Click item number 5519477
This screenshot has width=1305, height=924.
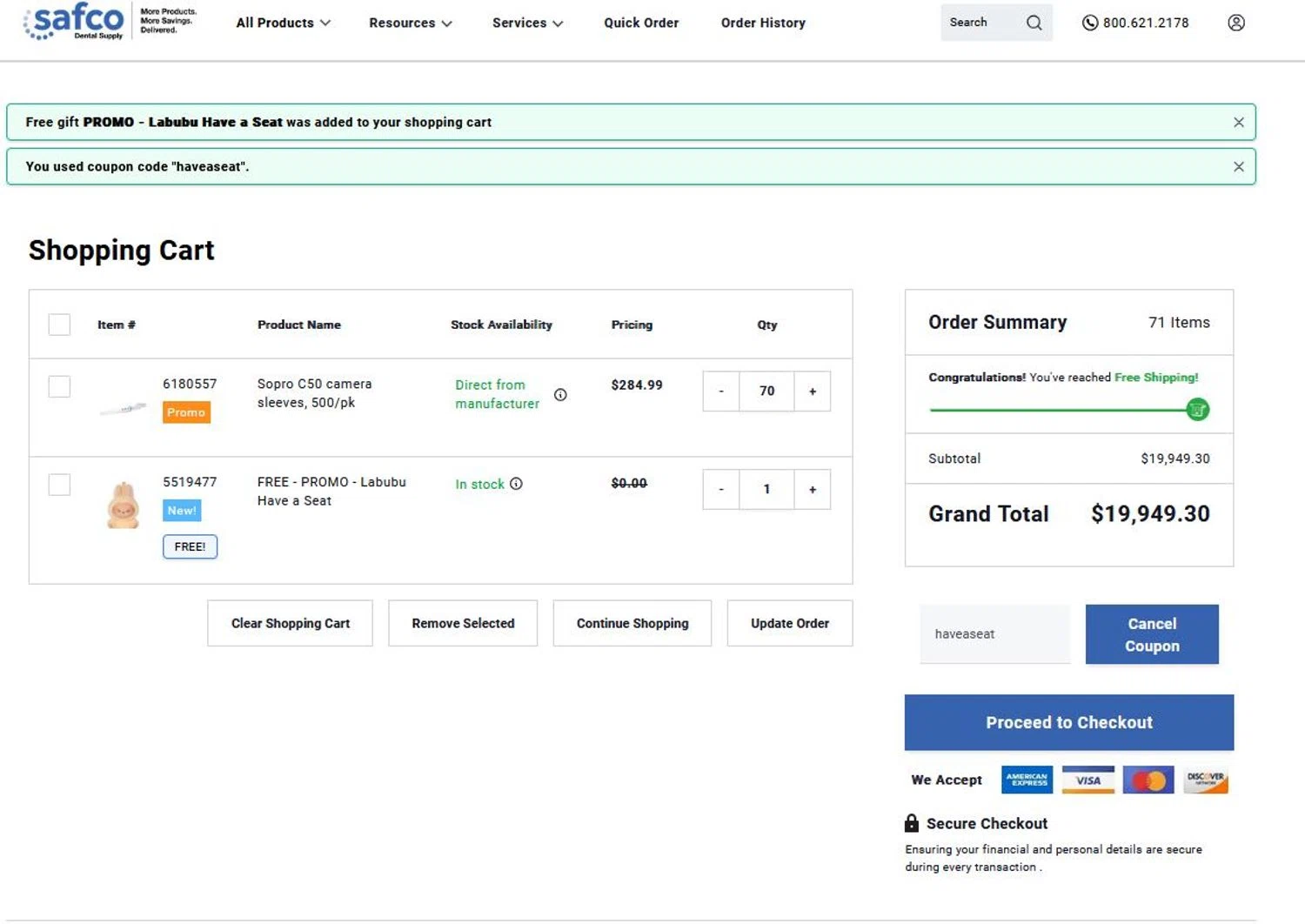coord(190,482)
